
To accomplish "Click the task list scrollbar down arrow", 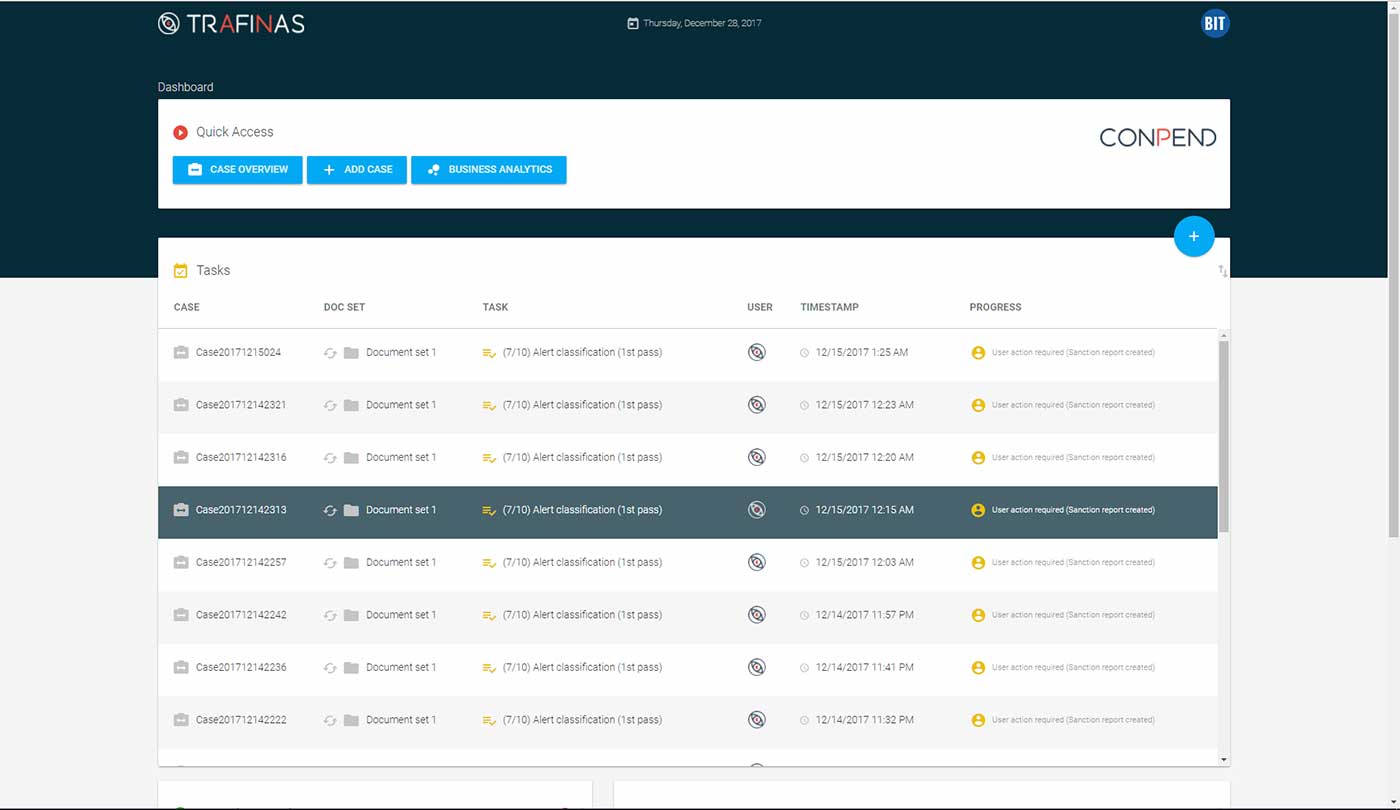I will [x=1224, y=760].
